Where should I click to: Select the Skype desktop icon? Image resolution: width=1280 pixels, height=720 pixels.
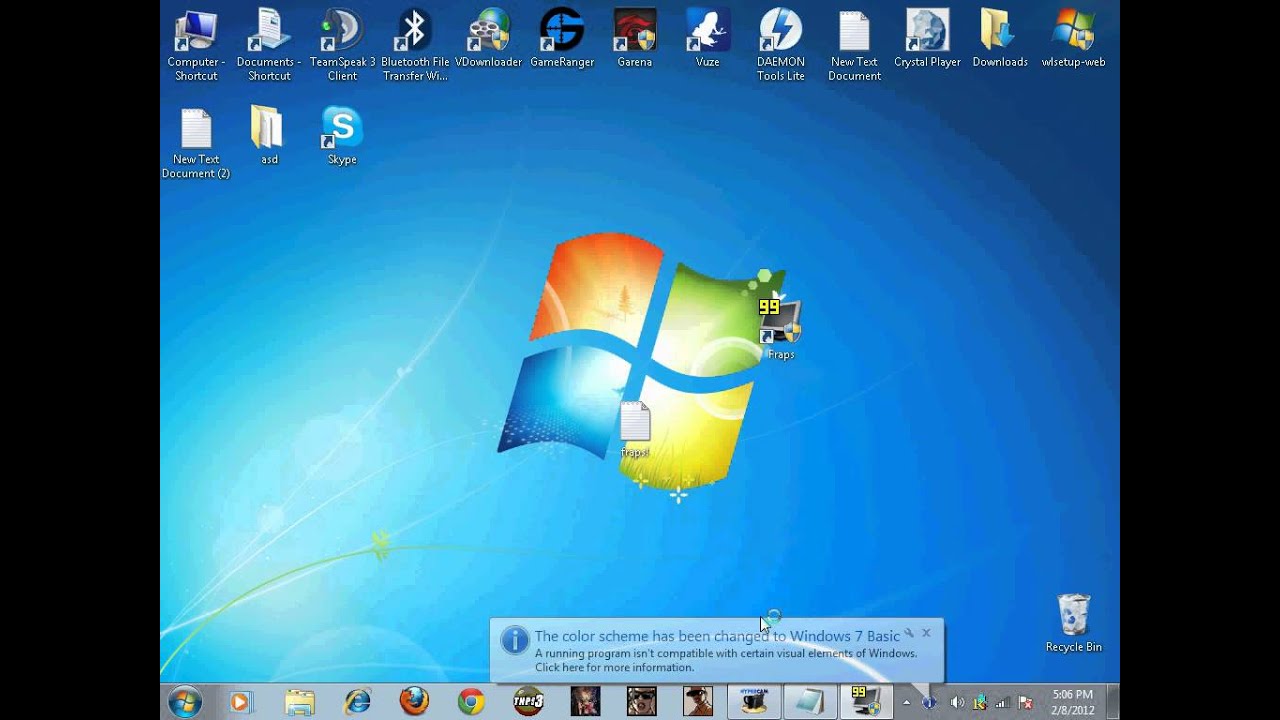pos(342,136)
